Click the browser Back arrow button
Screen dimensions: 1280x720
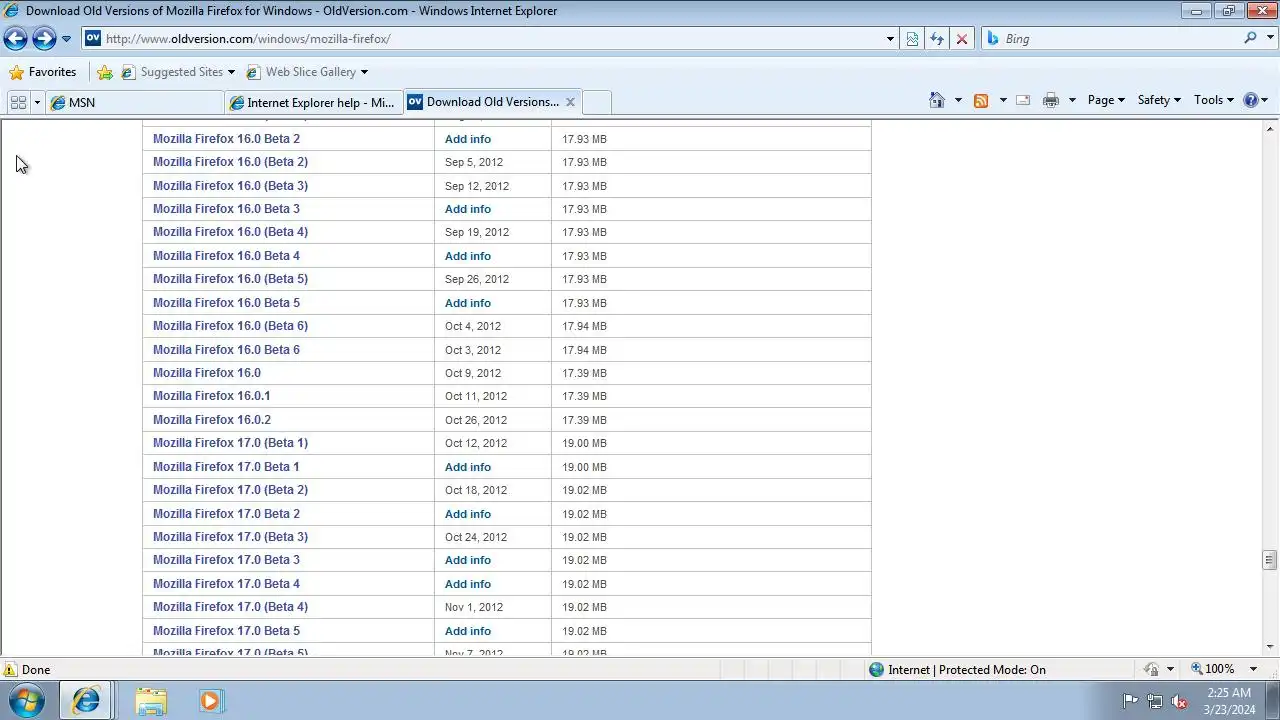pyautogui.click(x=15, y=39)
